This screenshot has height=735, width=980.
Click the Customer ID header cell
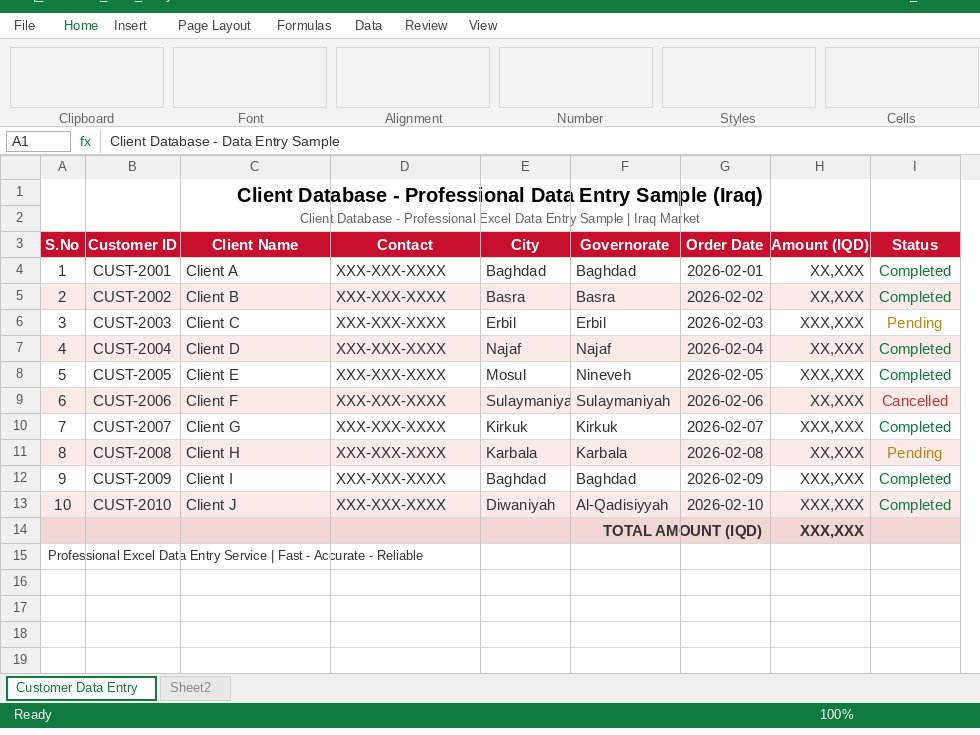[x=132, y=244]
